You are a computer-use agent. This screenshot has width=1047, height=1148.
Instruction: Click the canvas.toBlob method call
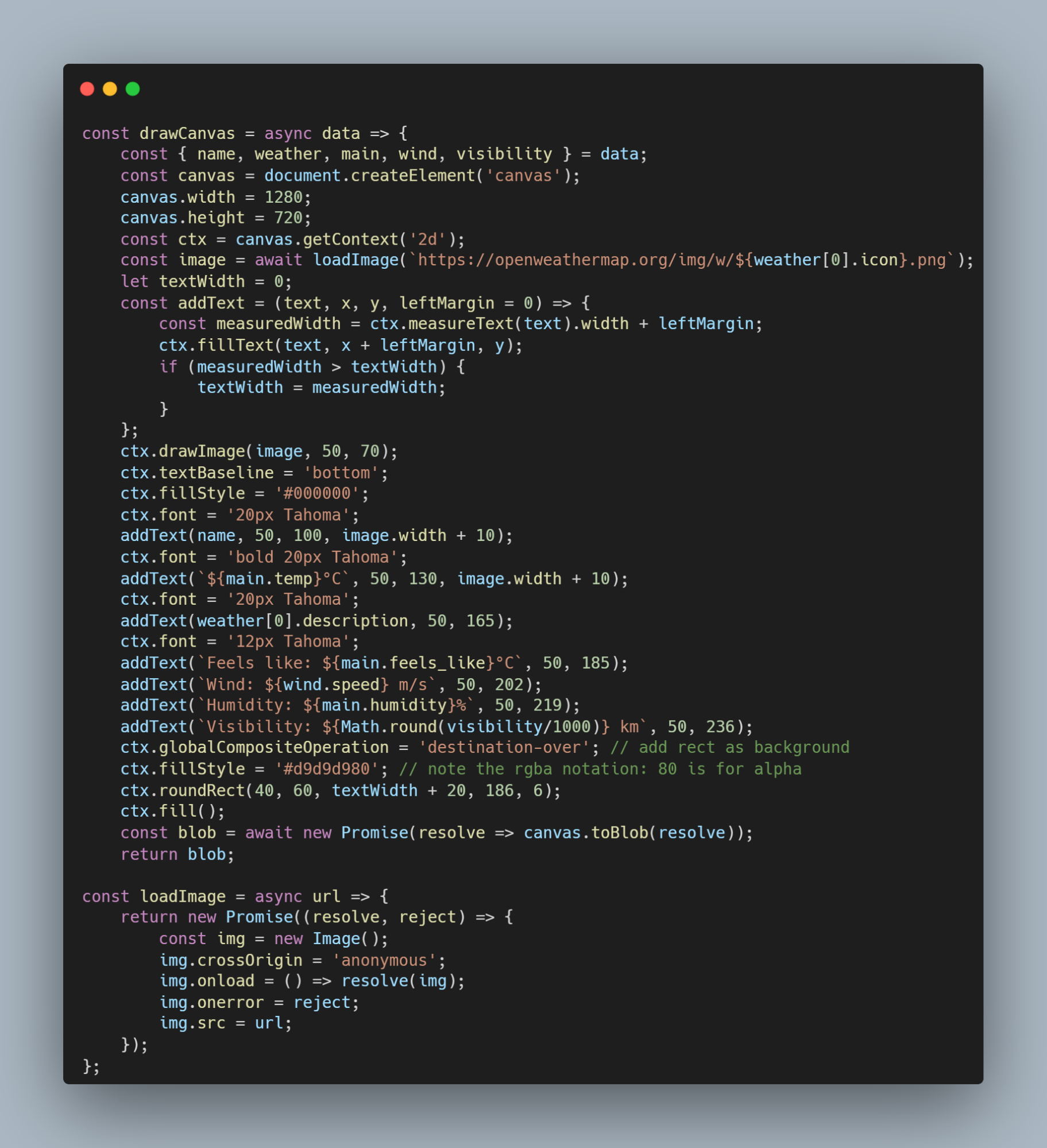coord(586,833)
